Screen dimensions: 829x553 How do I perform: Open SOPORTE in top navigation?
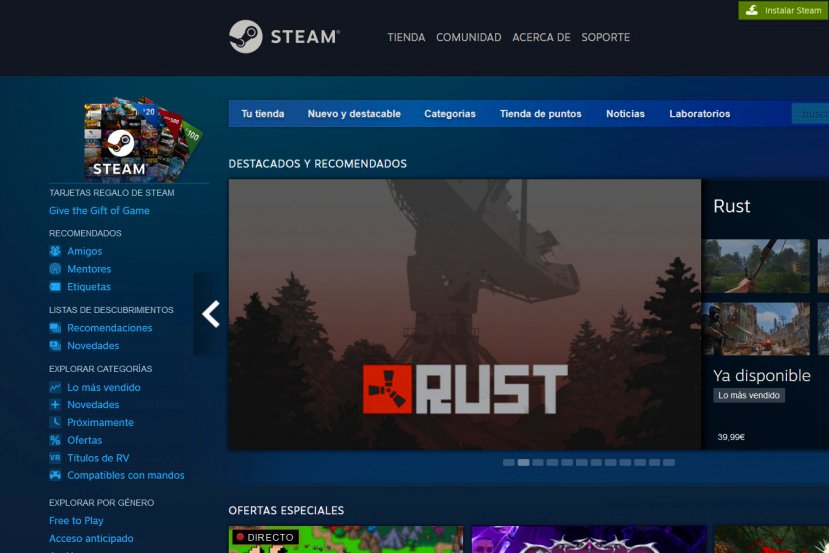(x=605, y=38)
